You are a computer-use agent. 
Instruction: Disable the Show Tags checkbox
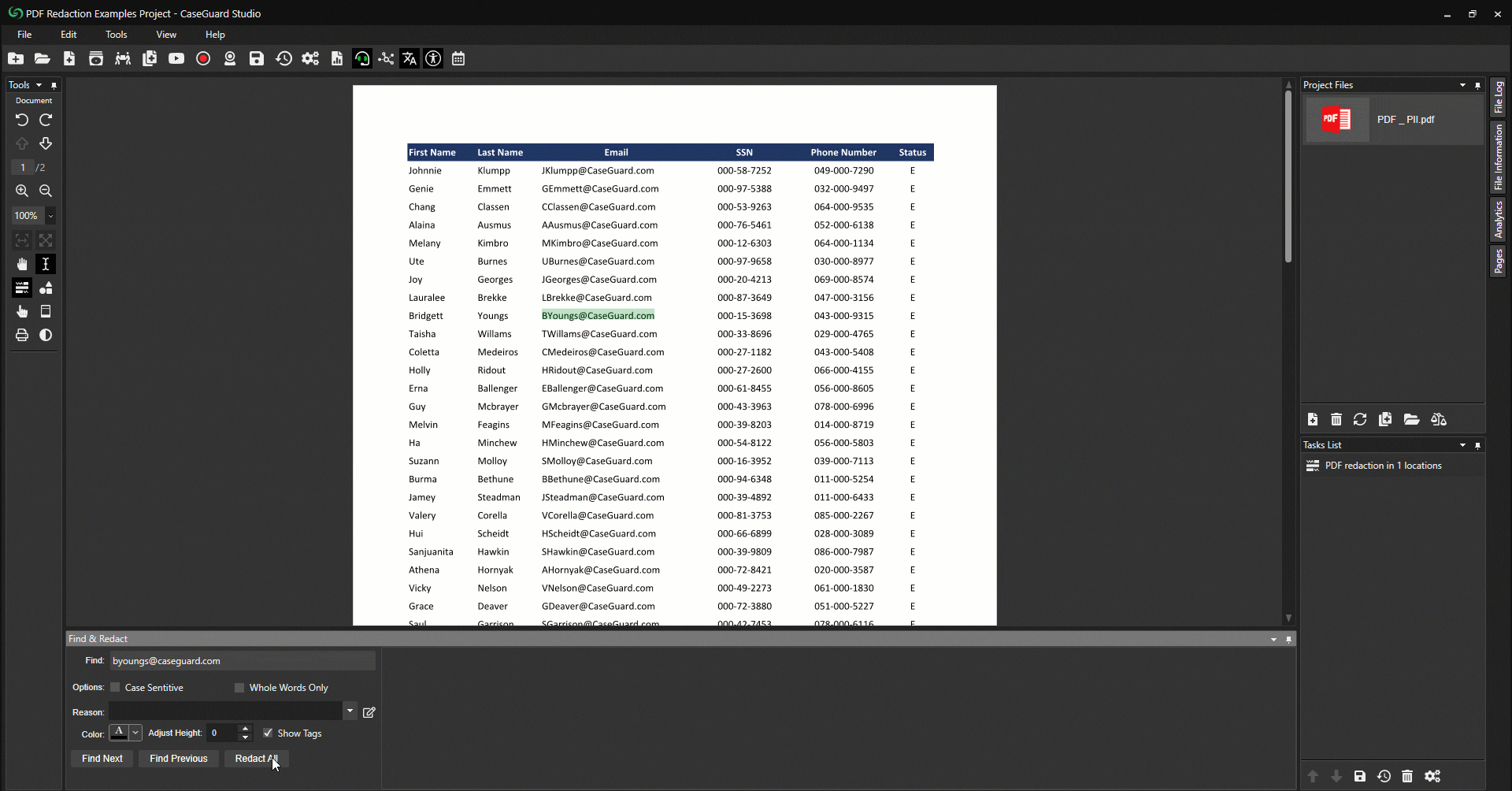[x=269, y=733]
